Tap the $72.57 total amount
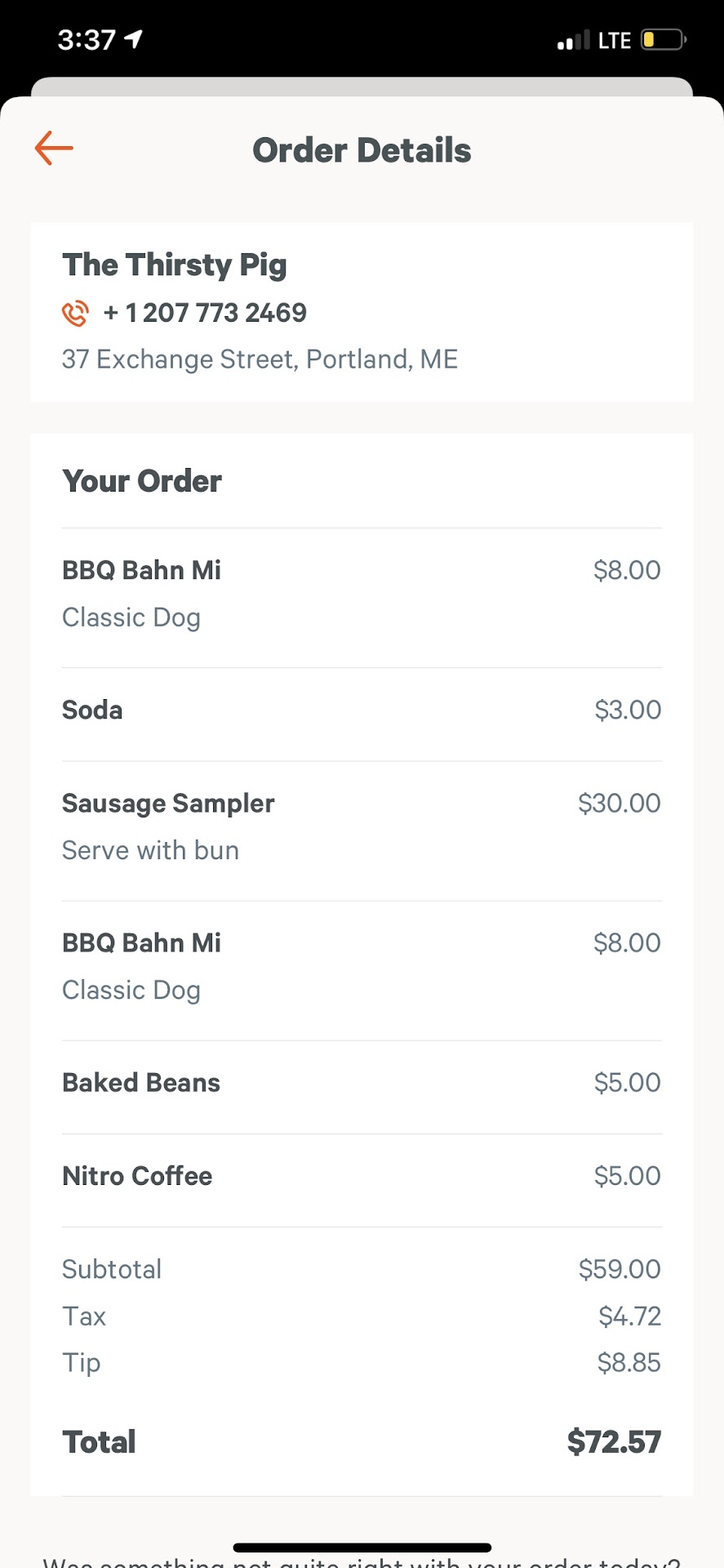 [x=614, y=1442]
